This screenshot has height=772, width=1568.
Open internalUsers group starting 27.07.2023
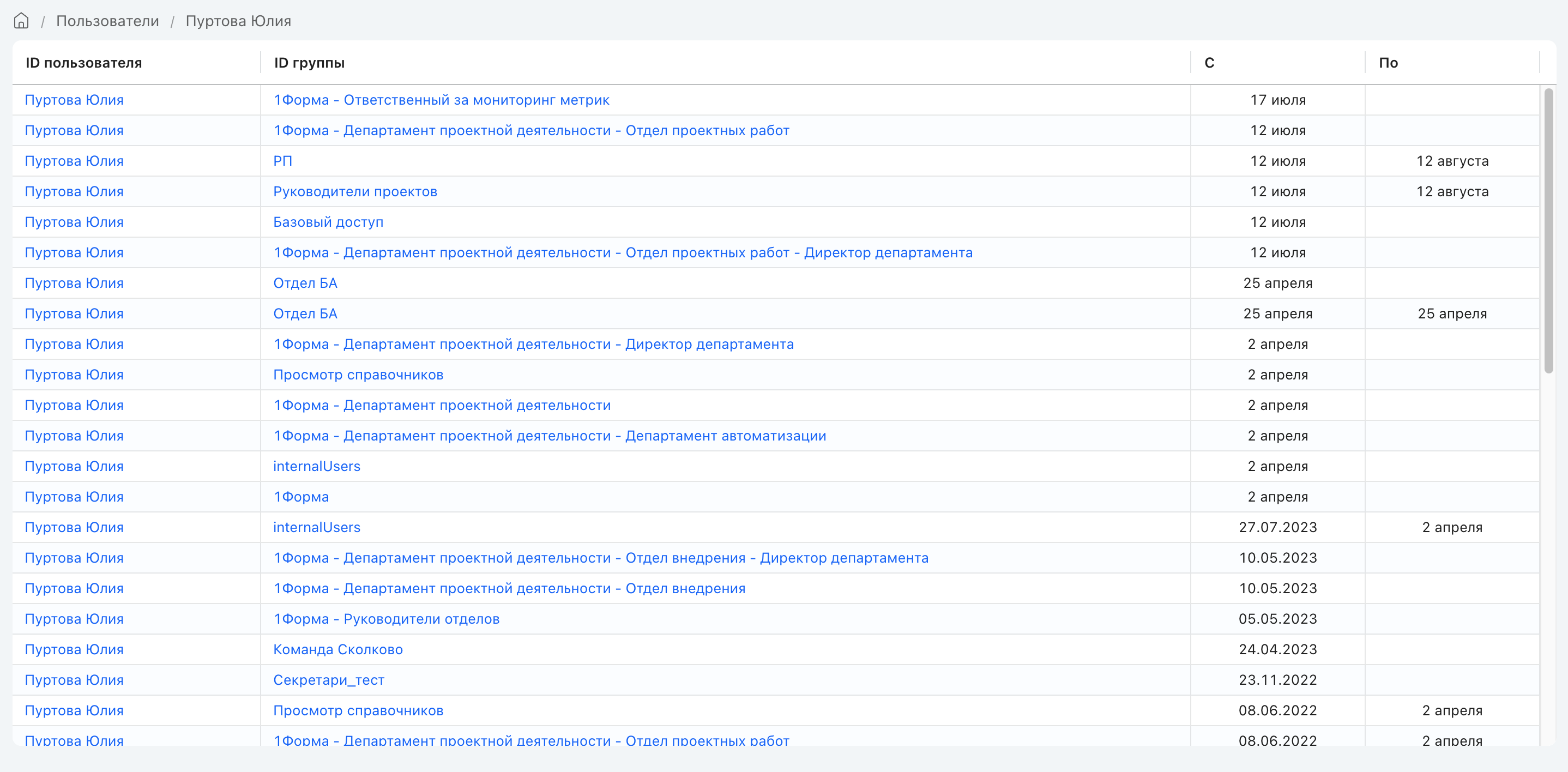click(317, 527)
